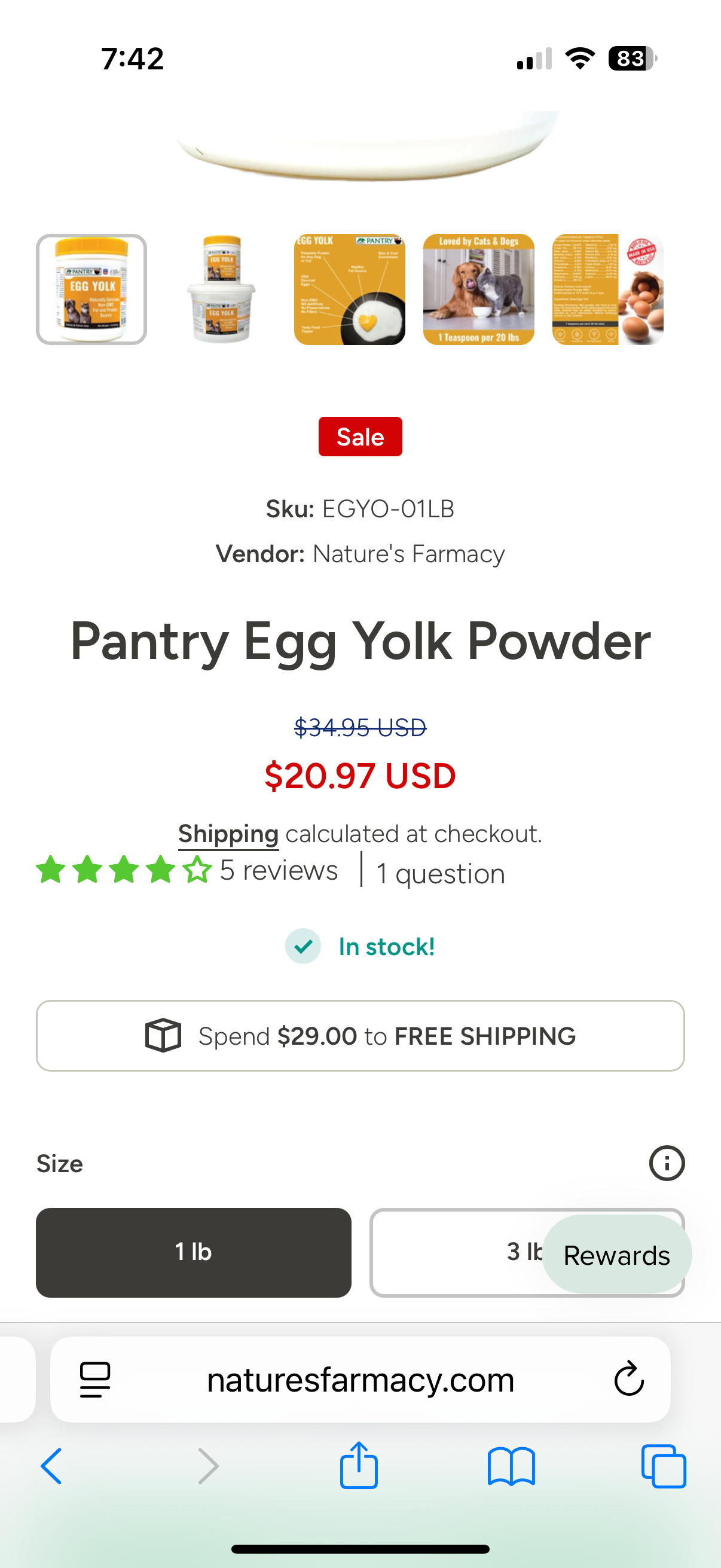
Task: Show the fried egg benefits thumbnail
Action: [x=349, y=289]
